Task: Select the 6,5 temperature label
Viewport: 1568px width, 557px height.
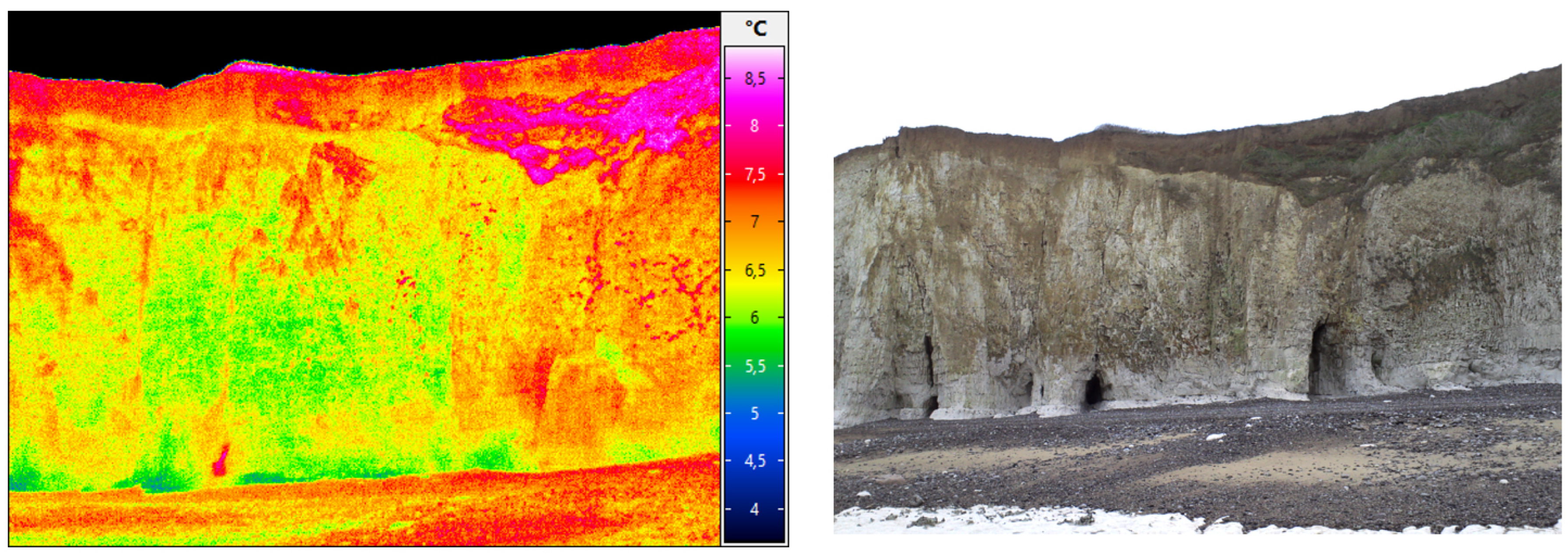Action: tap(755, 270)
